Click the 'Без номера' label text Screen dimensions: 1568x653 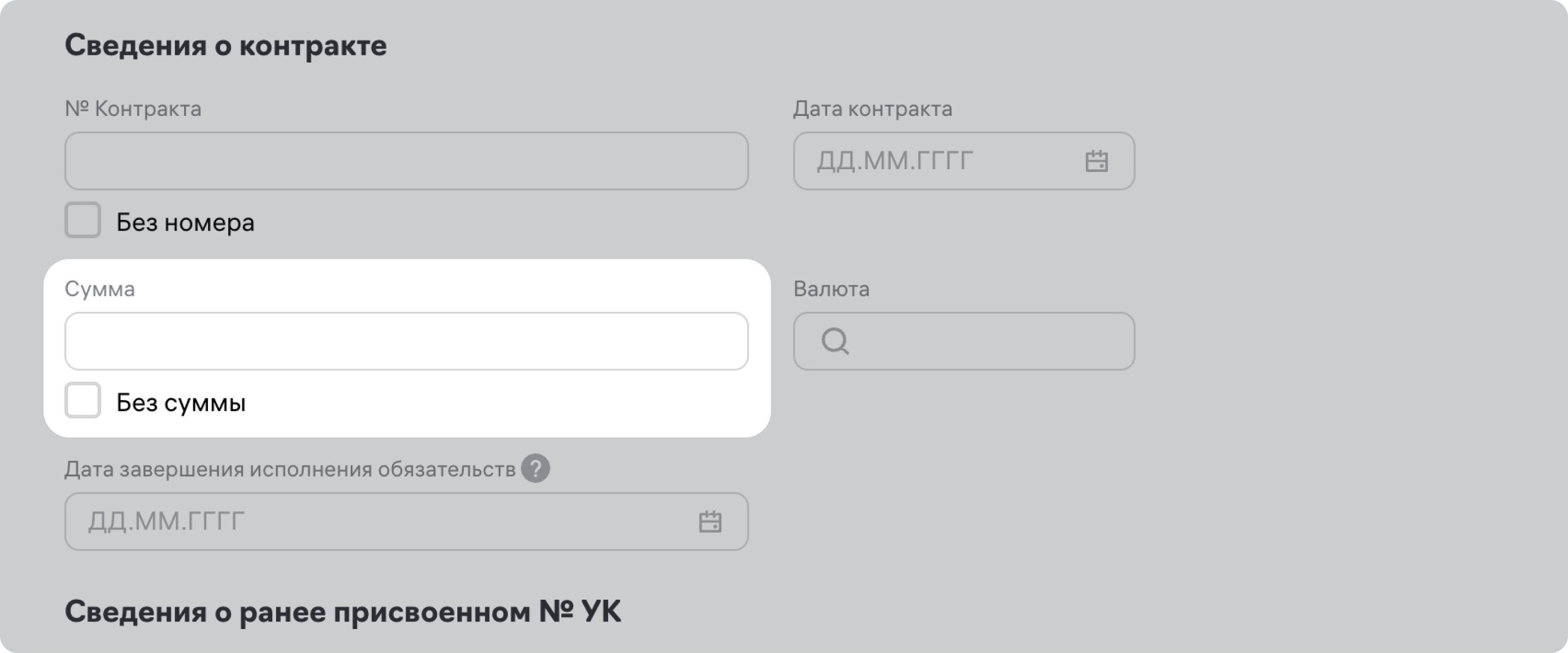[185, 223]
